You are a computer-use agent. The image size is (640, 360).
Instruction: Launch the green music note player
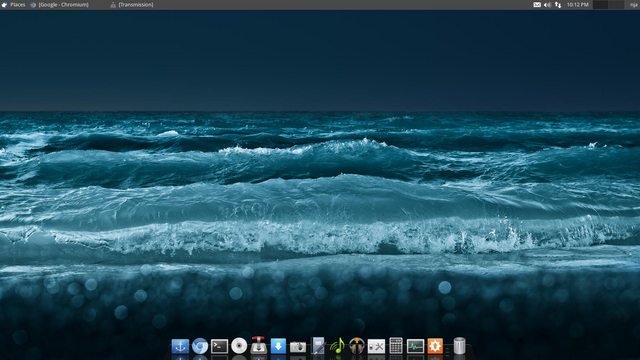click(337, 346)
